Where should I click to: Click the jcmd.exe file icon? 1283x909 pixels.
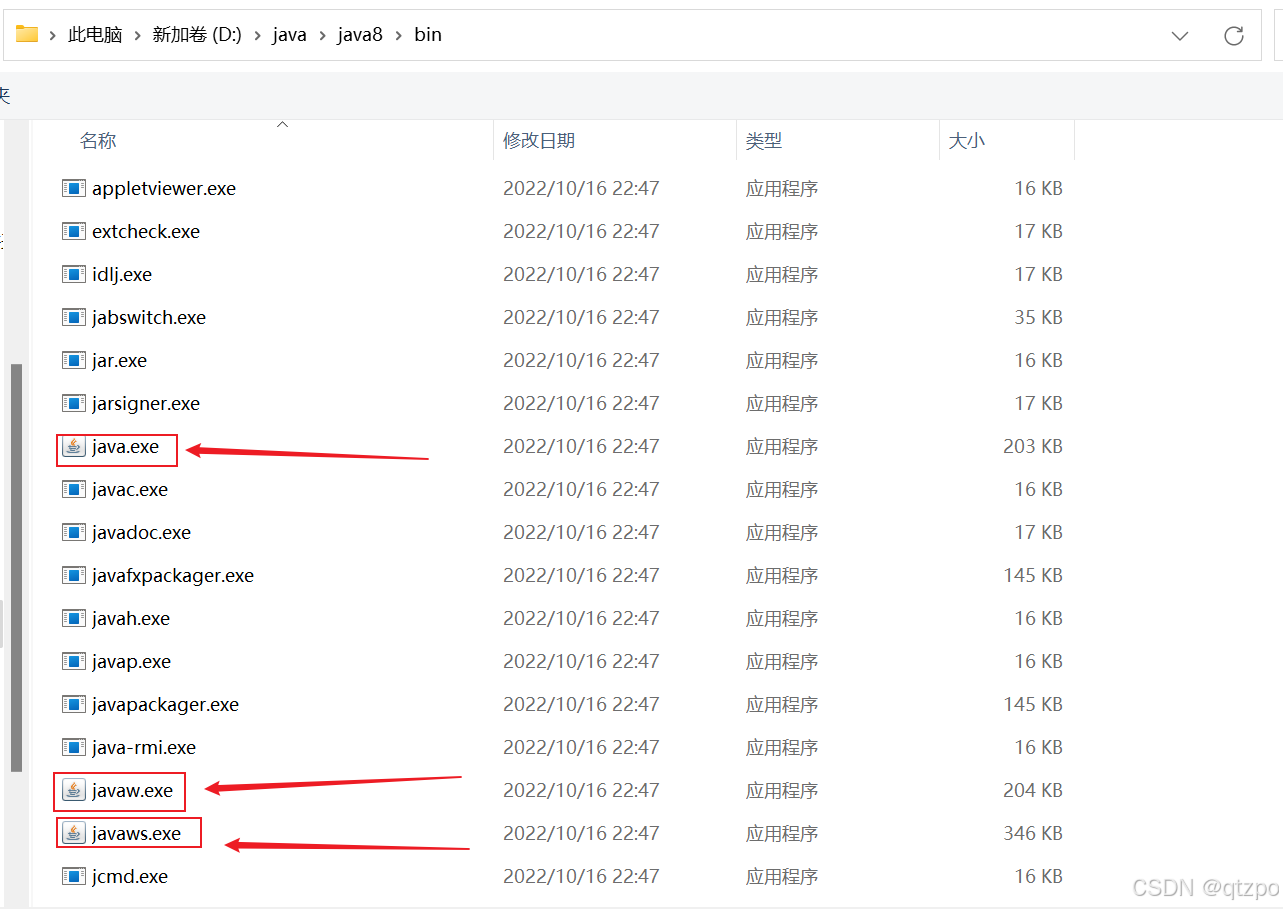73,876
